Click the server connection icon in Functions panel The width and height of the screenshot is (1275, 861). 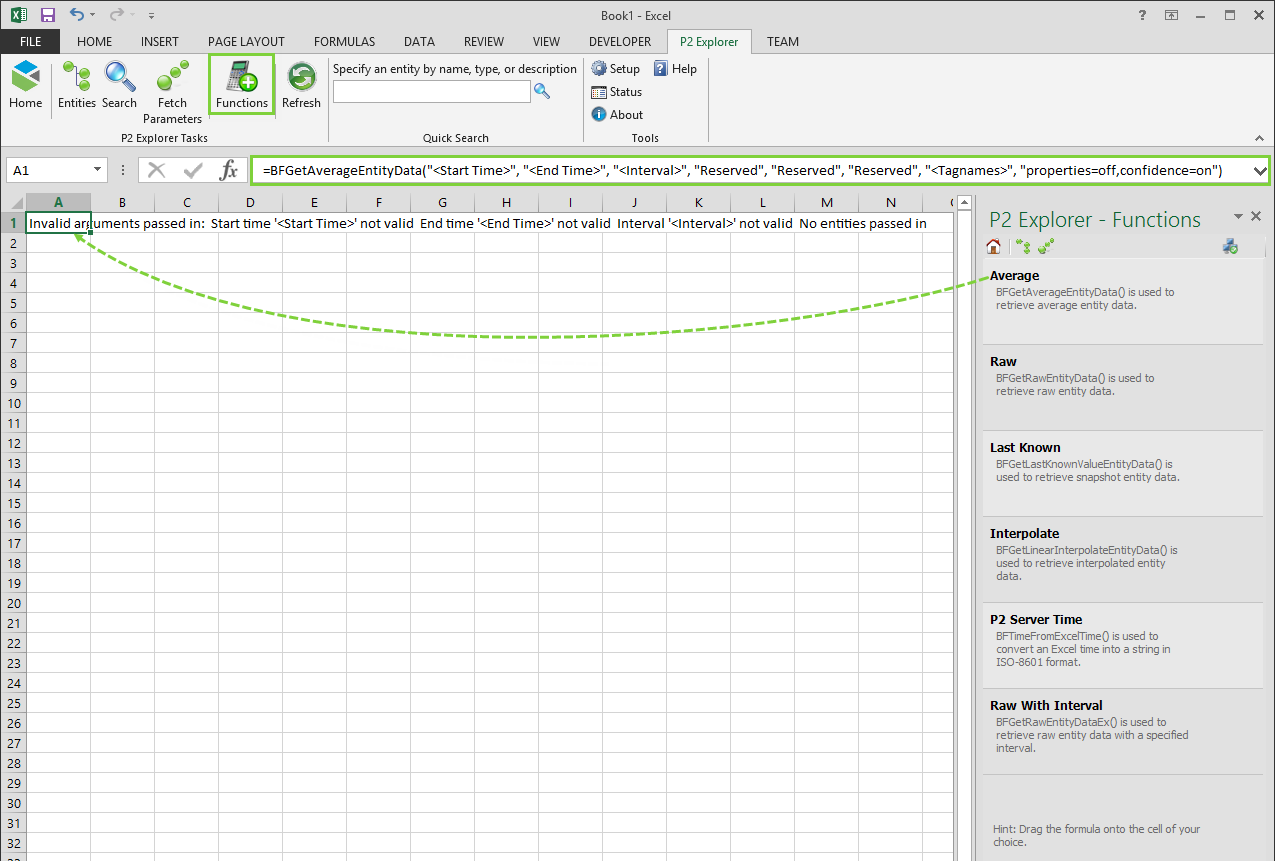pos(1230,247)
